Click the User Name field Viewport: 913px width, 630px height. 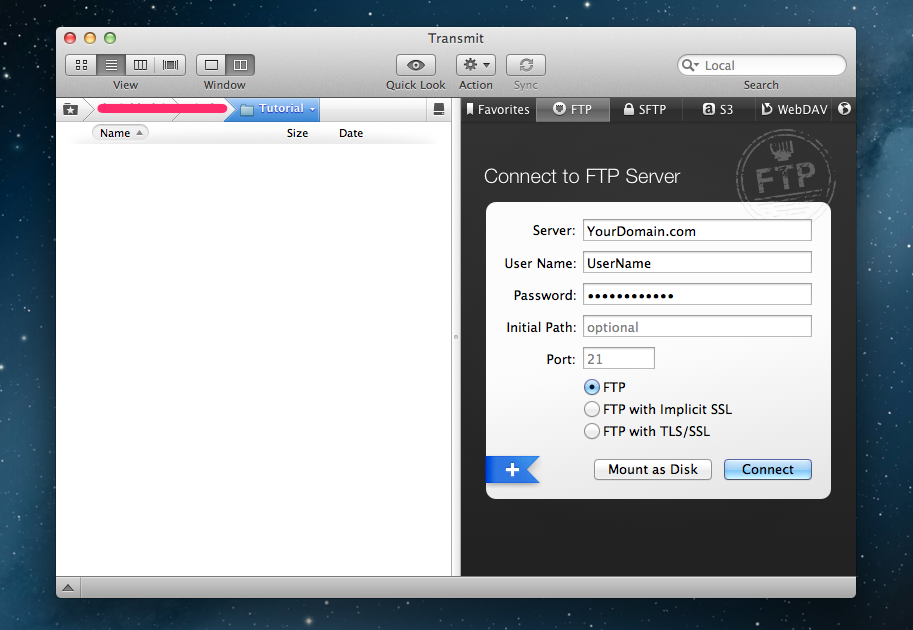click(697, 263)
